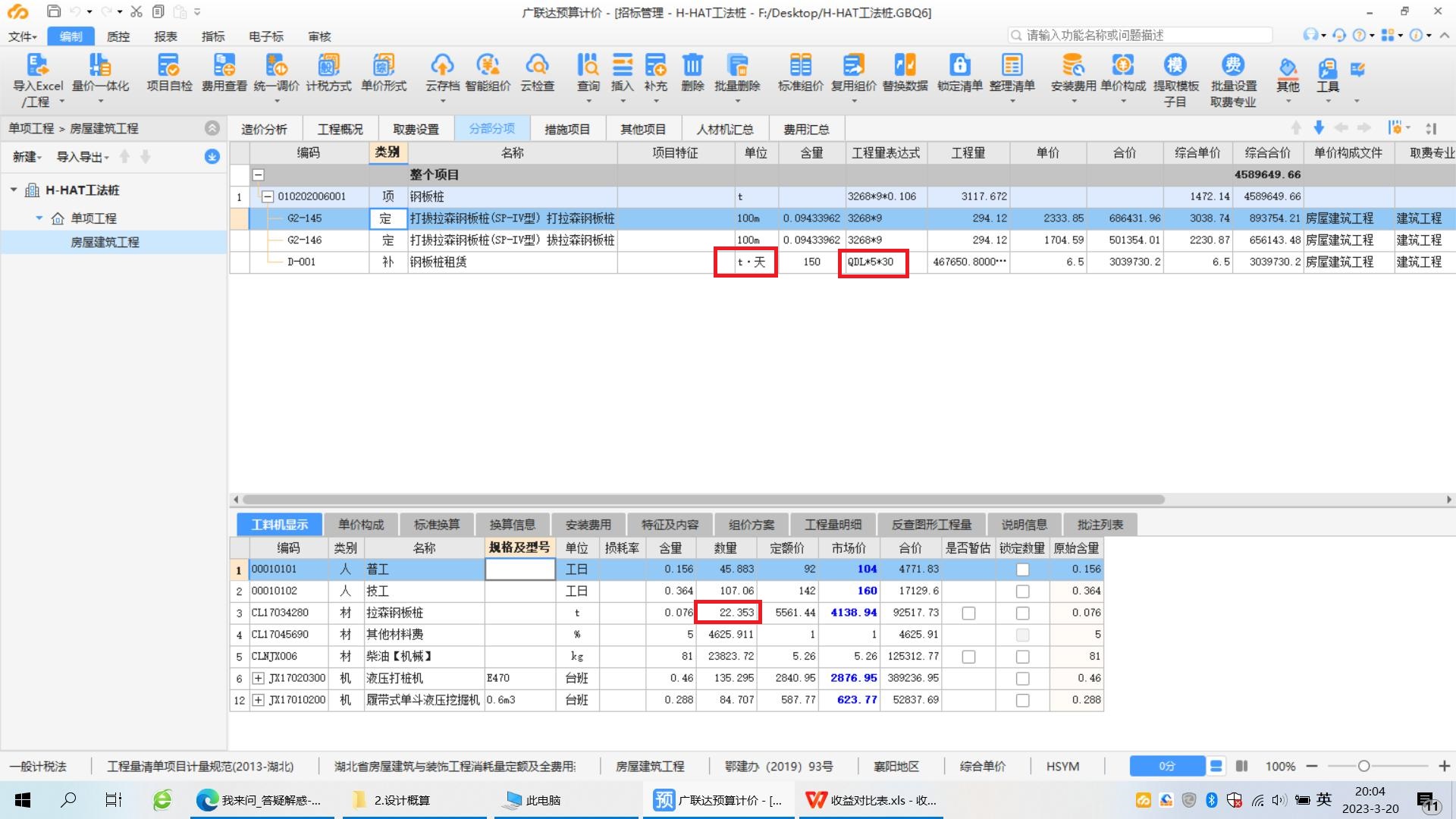Viewport: 1456px width, 819px height.
Task: Click the blue move-down arrow button
Action: [x=1319, y=128]
